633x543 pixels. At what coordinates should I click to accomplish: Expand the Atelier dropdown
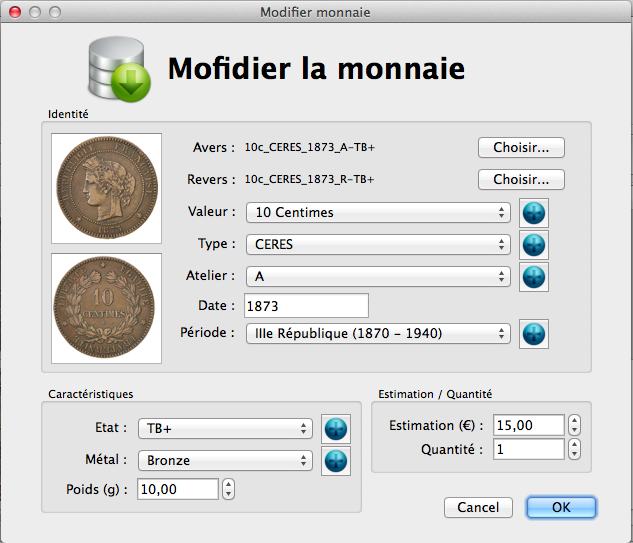point(378,277)
